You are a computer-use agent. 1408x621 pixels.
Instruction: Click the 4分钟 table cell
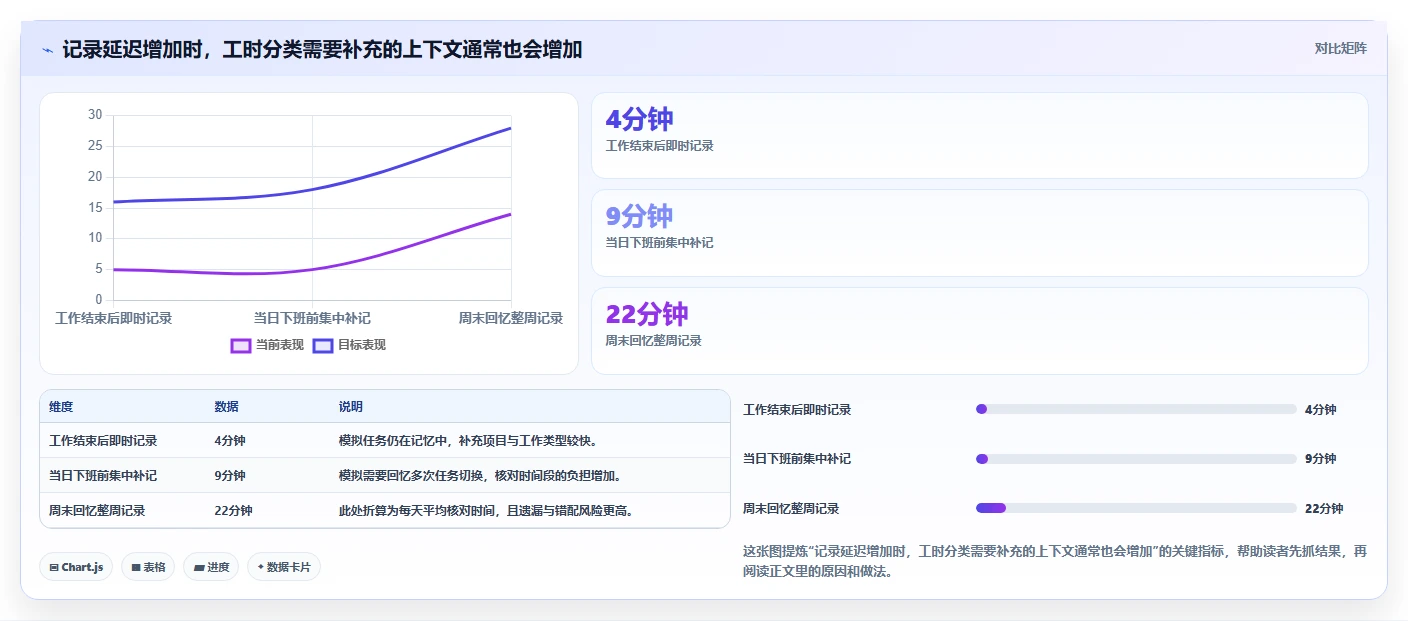click(230, 441)
